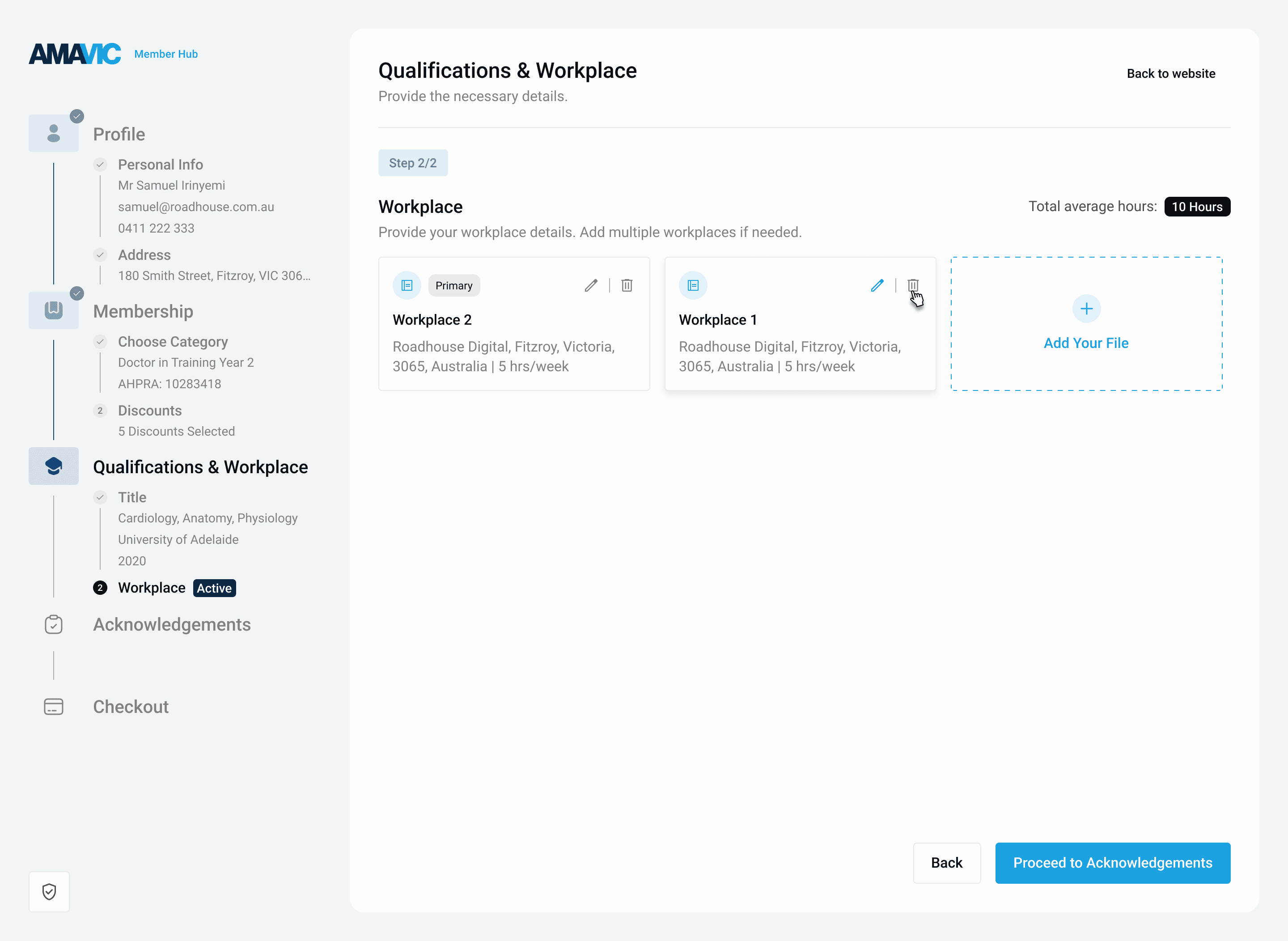Go to Personal Info step
Image resolution: width=1288 pixels, height=941 pixels.
(x=160, y=165)
